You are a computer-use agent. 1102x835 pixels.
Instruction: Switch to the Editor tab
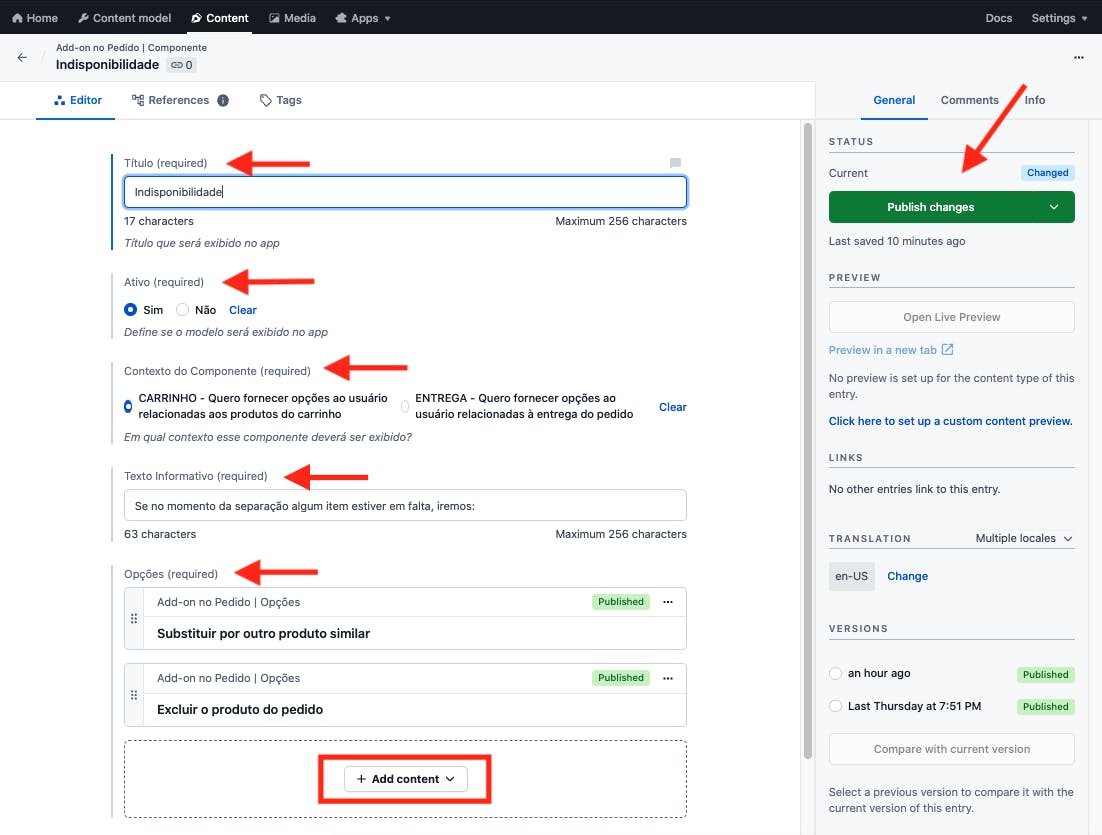point(77,101)
